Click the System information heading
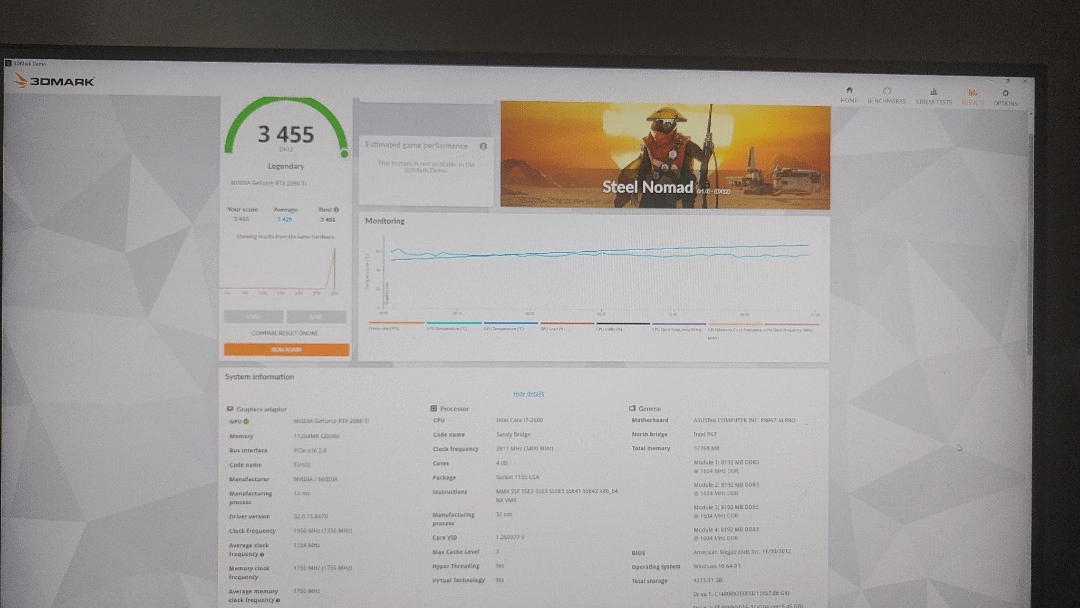Screen dimensions: 1080x608 pos(259,377)
